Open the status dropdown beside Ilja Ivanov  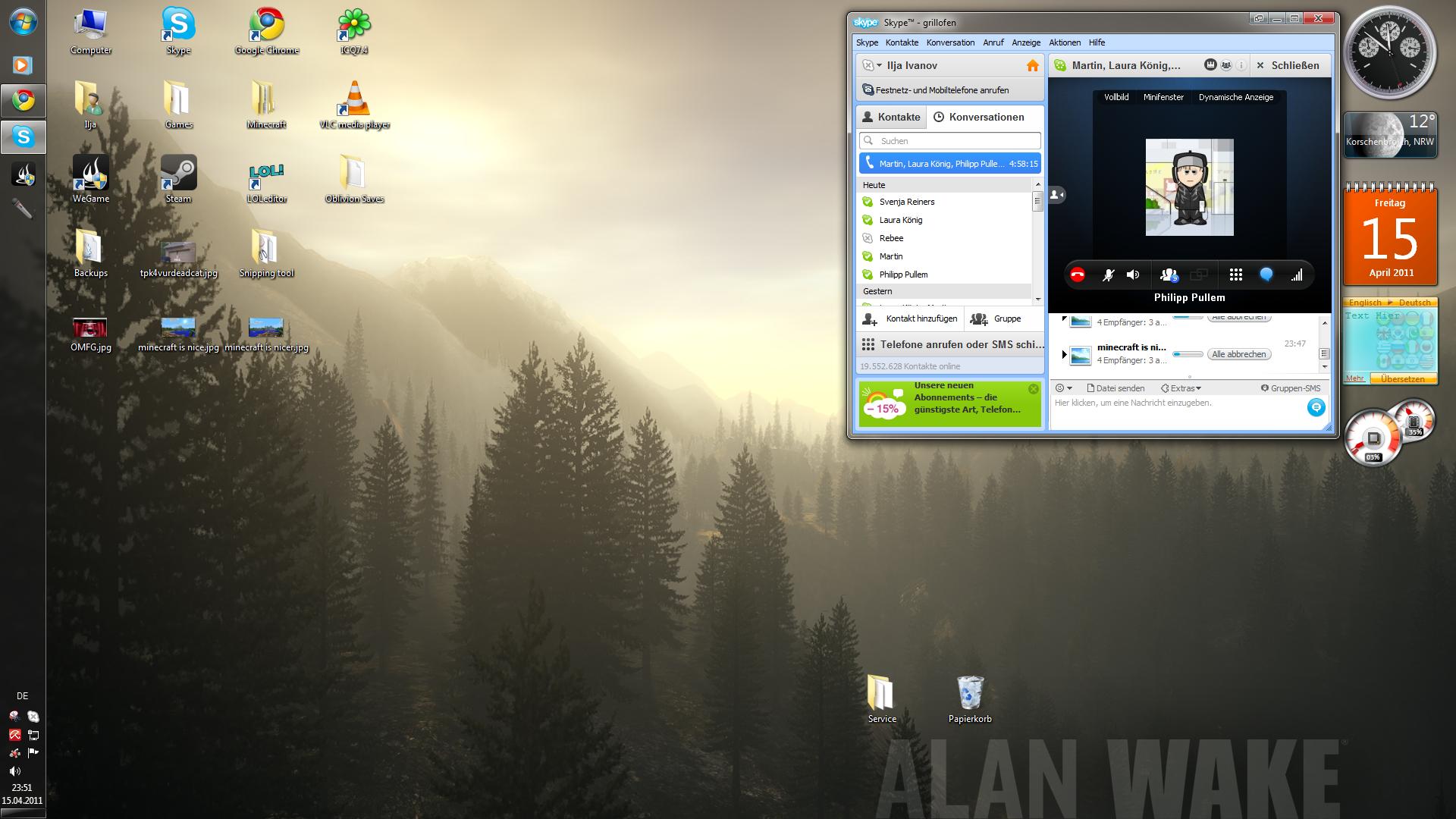873,66
